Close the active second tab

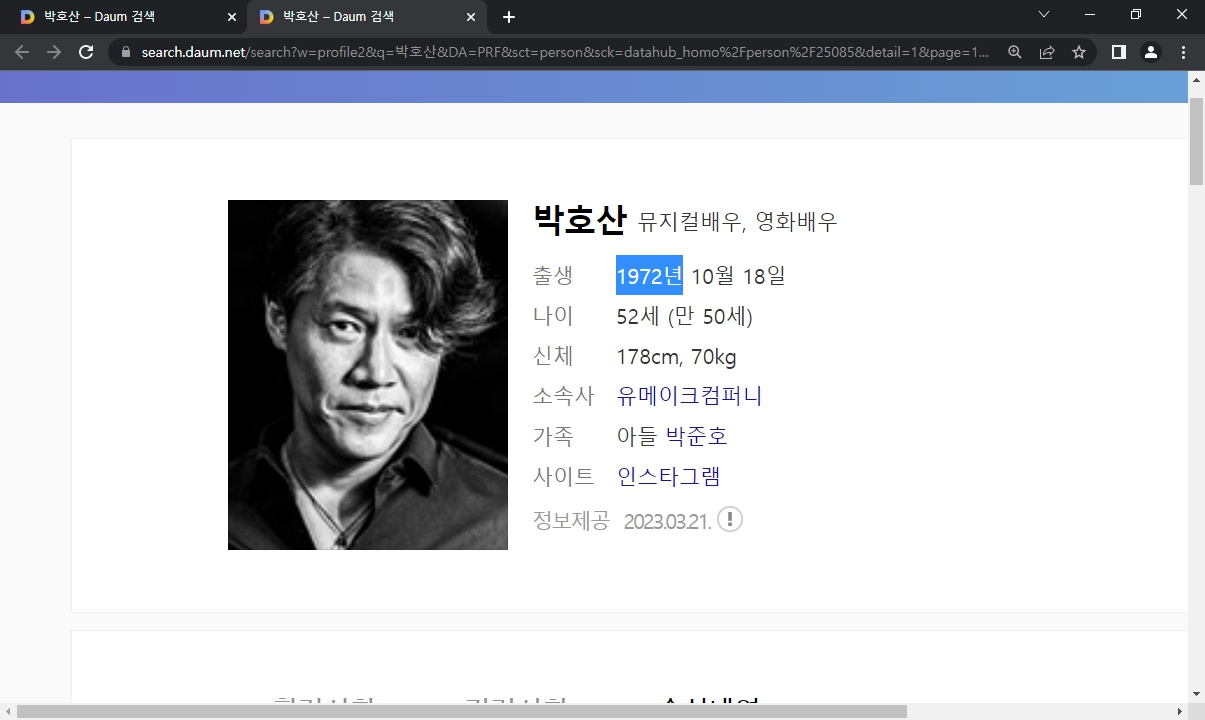click(470, 17)
